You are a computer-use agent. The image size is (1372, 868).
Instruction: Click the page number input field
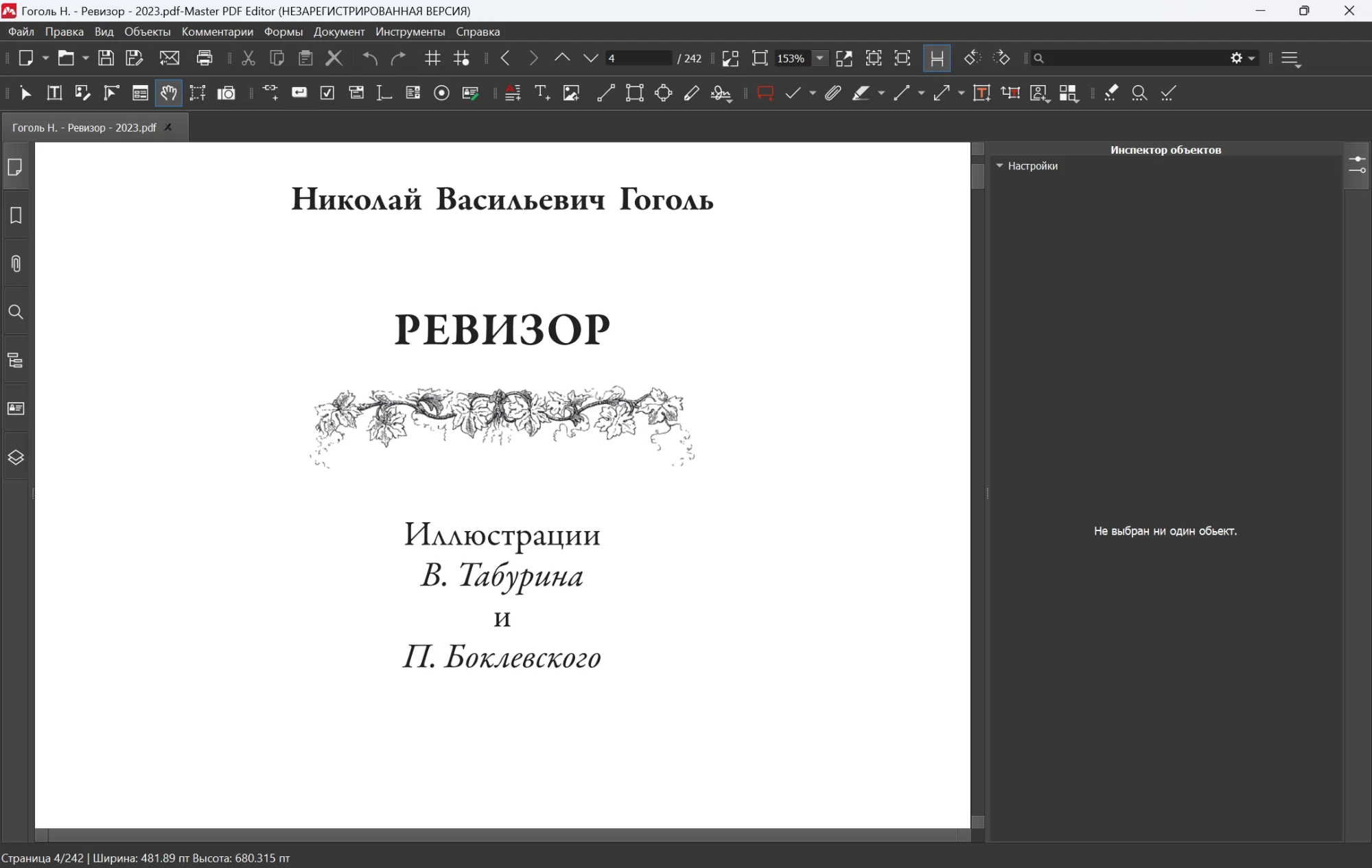[x=638, y=58]
